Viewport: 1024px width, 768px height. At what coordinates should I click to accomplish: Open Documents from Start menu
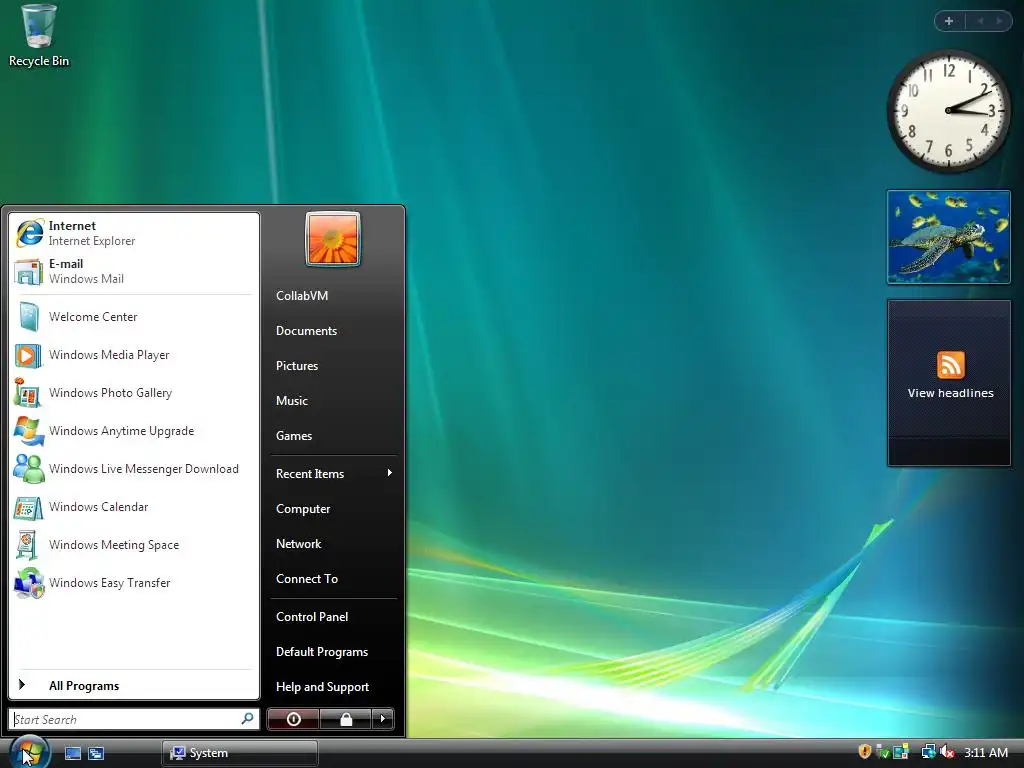point(334,331)
